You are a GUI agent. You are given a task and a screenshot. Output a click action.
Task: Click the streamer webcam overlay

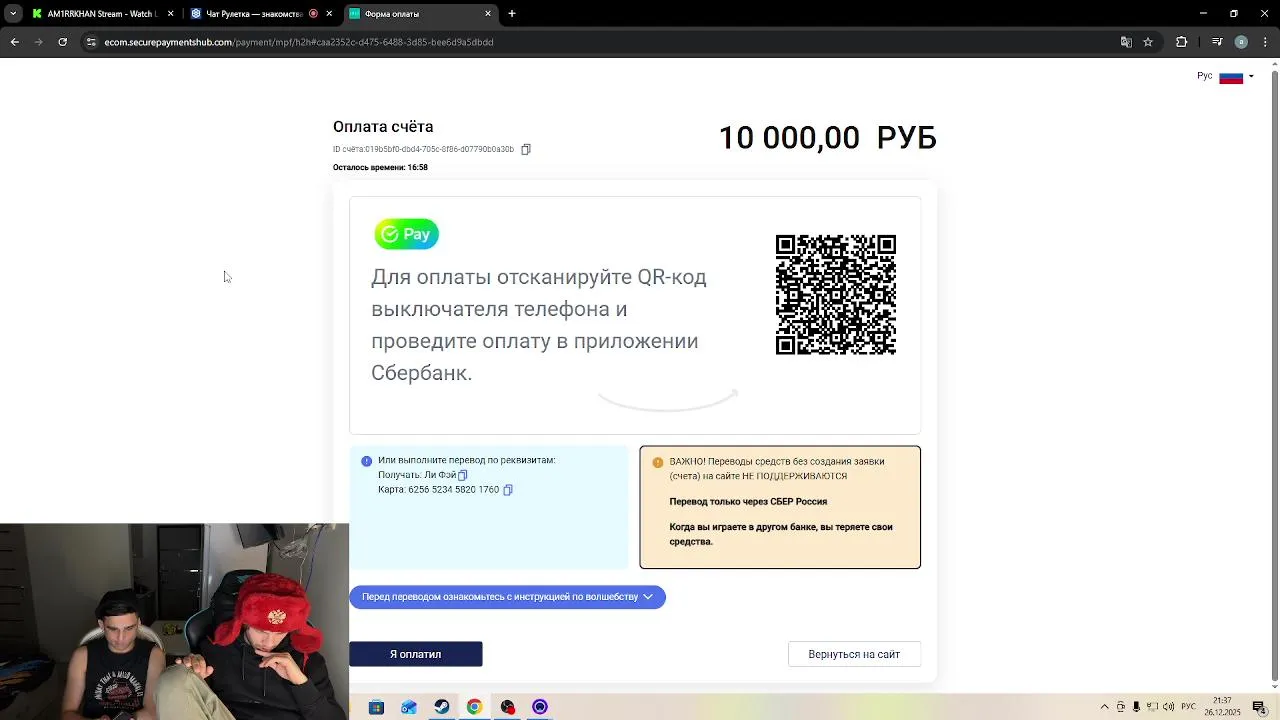coord(174,621)
